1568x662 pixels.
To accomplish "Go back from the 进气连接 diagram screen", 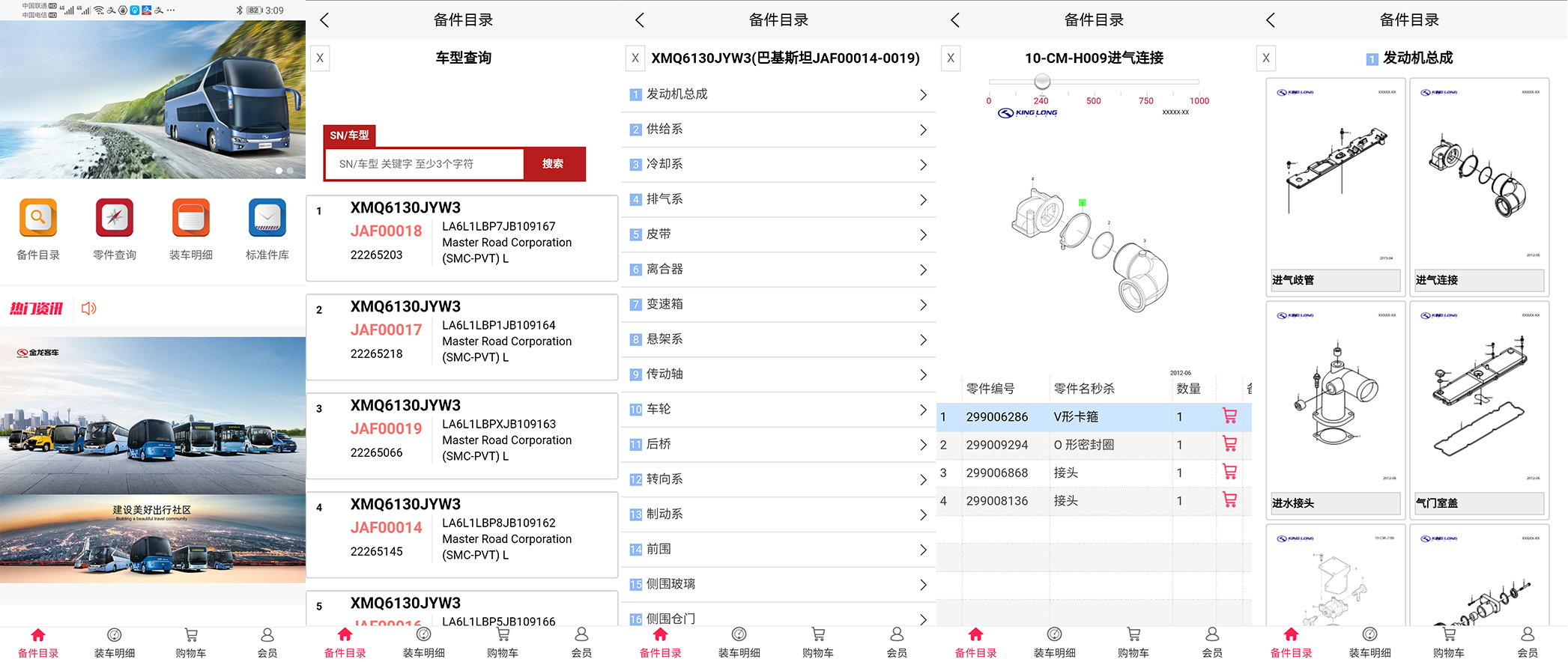I will pos(955,20).
